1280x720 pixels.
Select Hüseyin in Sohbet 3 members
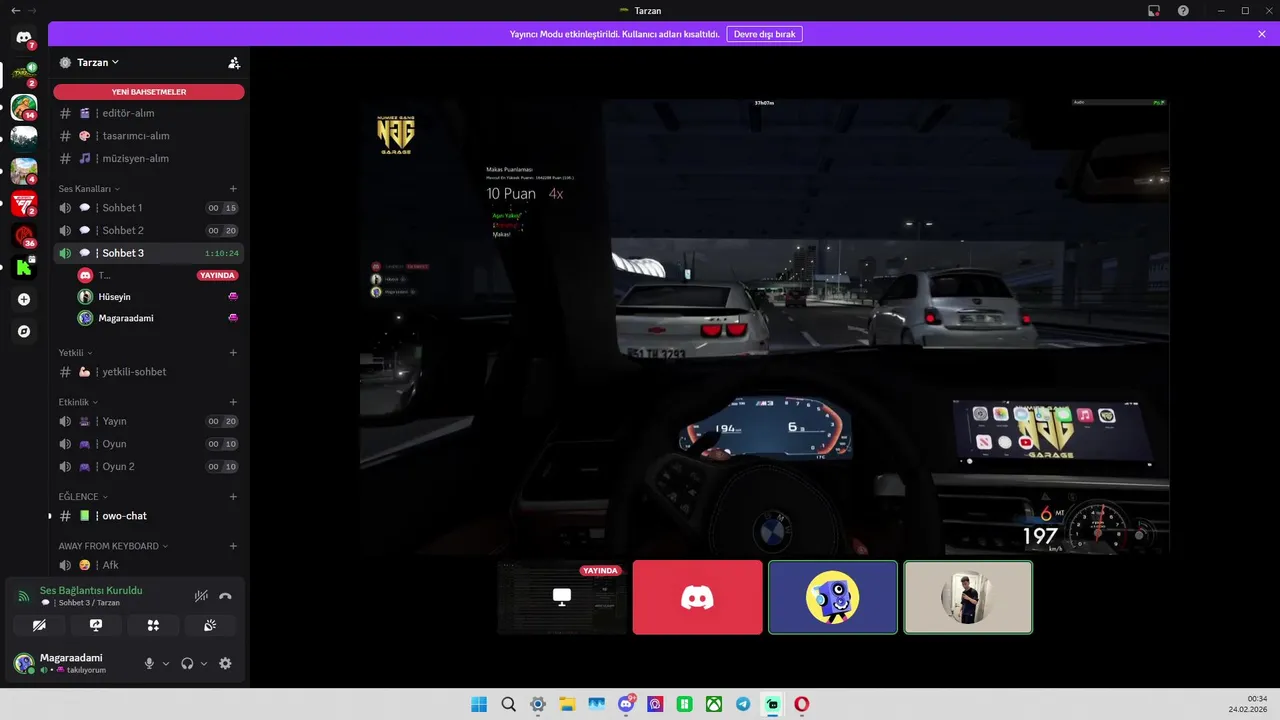158,297
